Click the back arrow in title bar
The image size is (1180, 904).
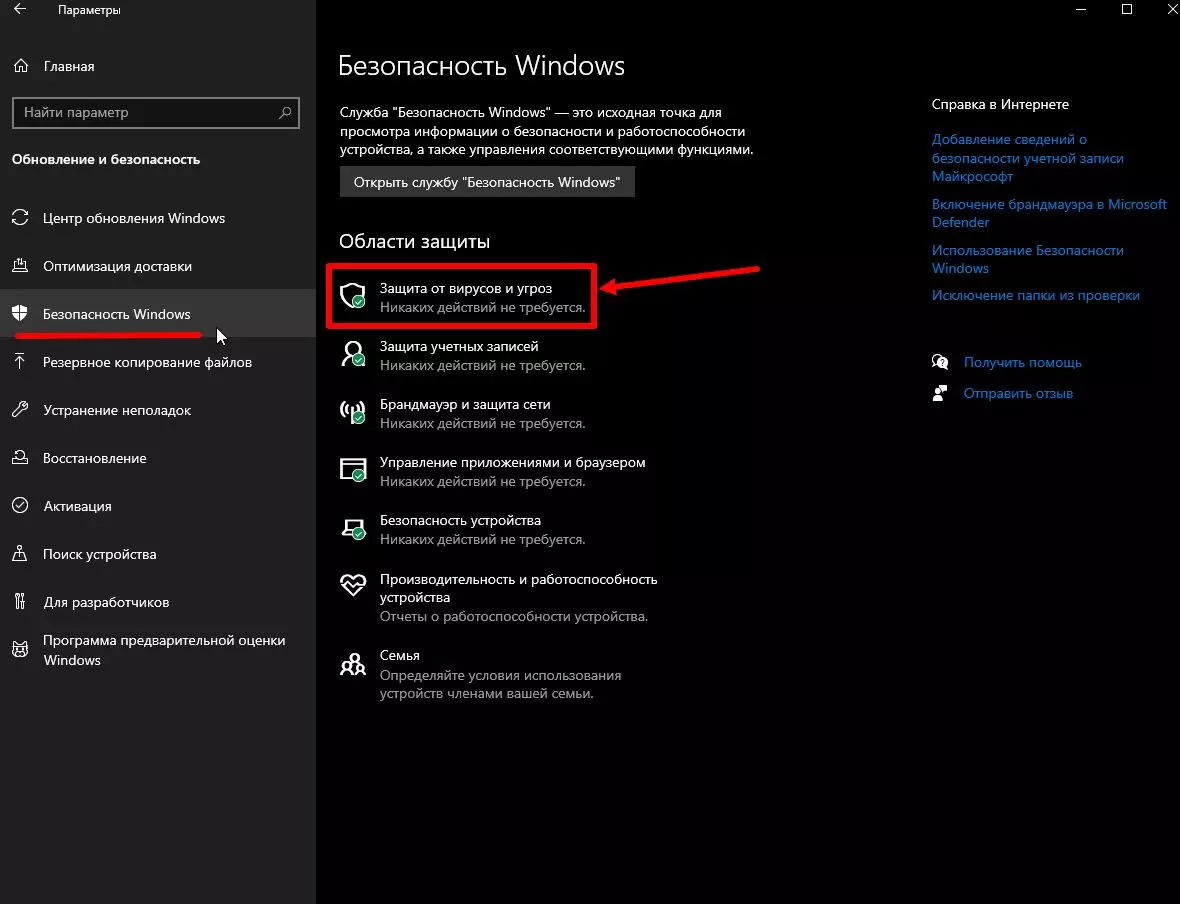(21, 10)
